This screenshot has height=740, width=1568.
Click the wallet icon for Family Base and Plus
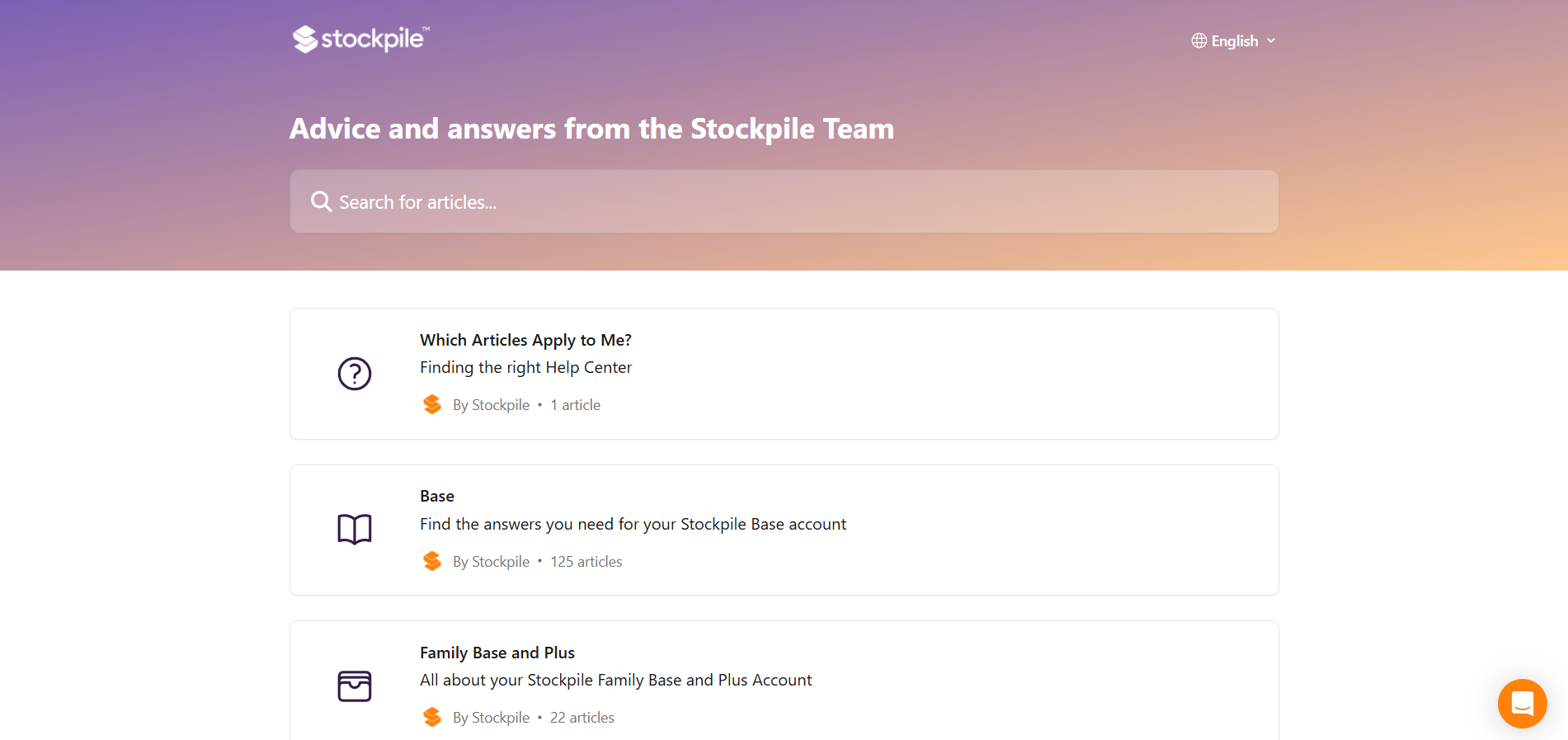click(355, 686)
